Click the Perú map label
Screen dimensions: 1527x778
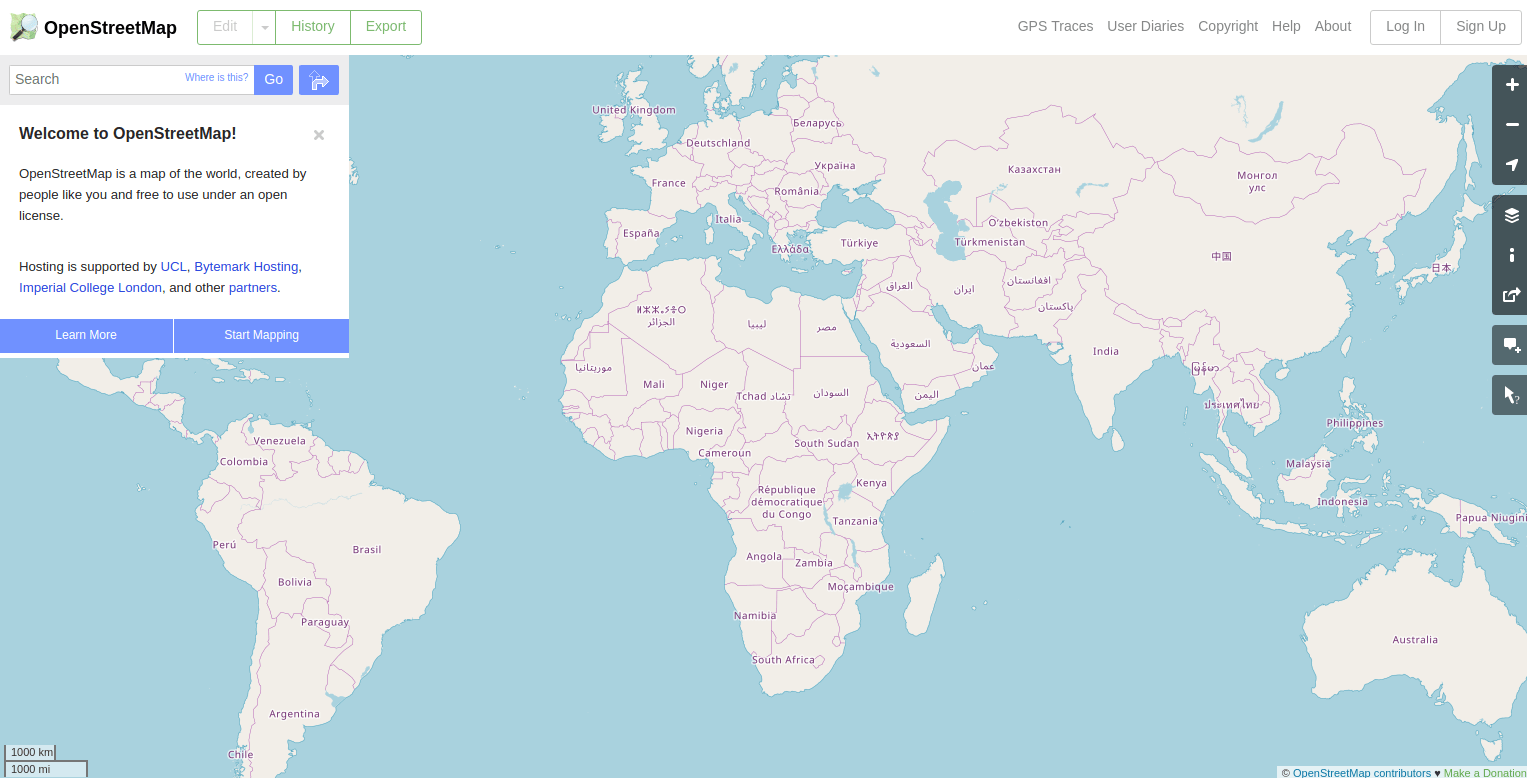[x=224, y=545]
